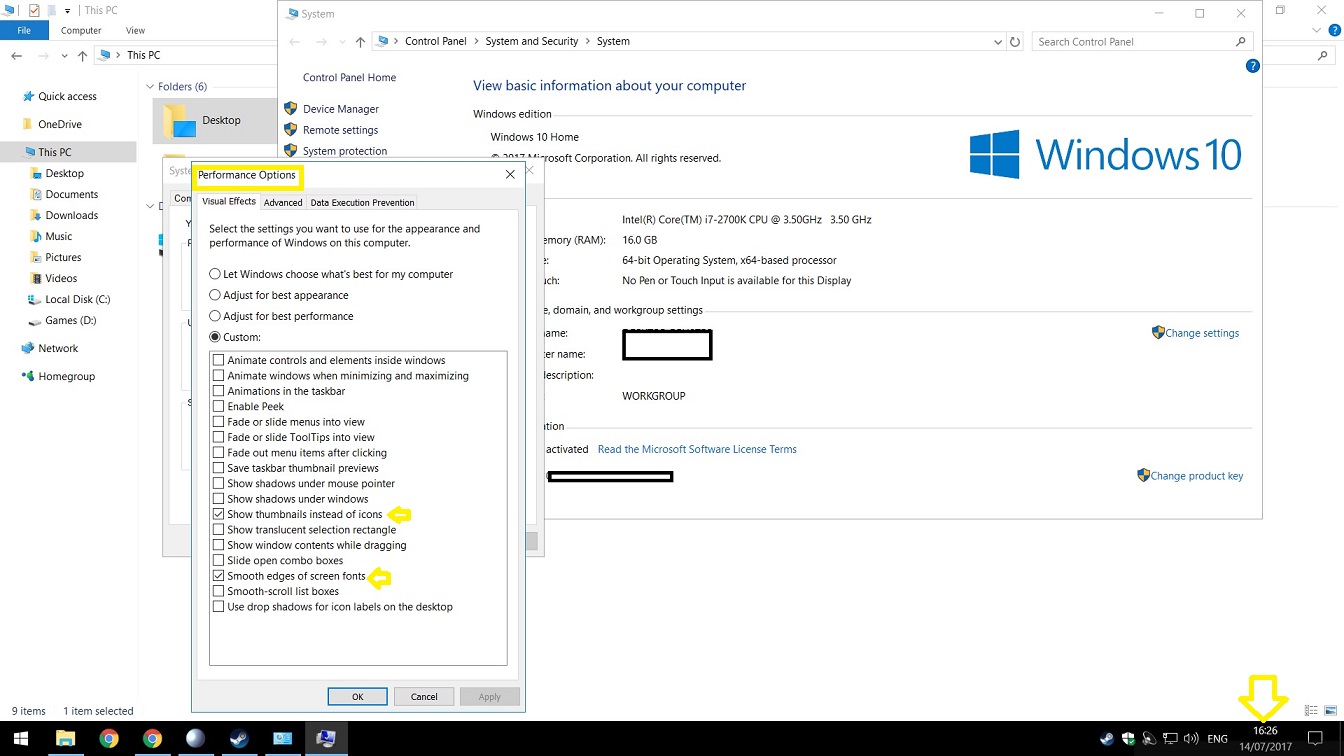Open the Computer ribbon tab
This screenshot has width=1344, height=756.
click(81, 30)
